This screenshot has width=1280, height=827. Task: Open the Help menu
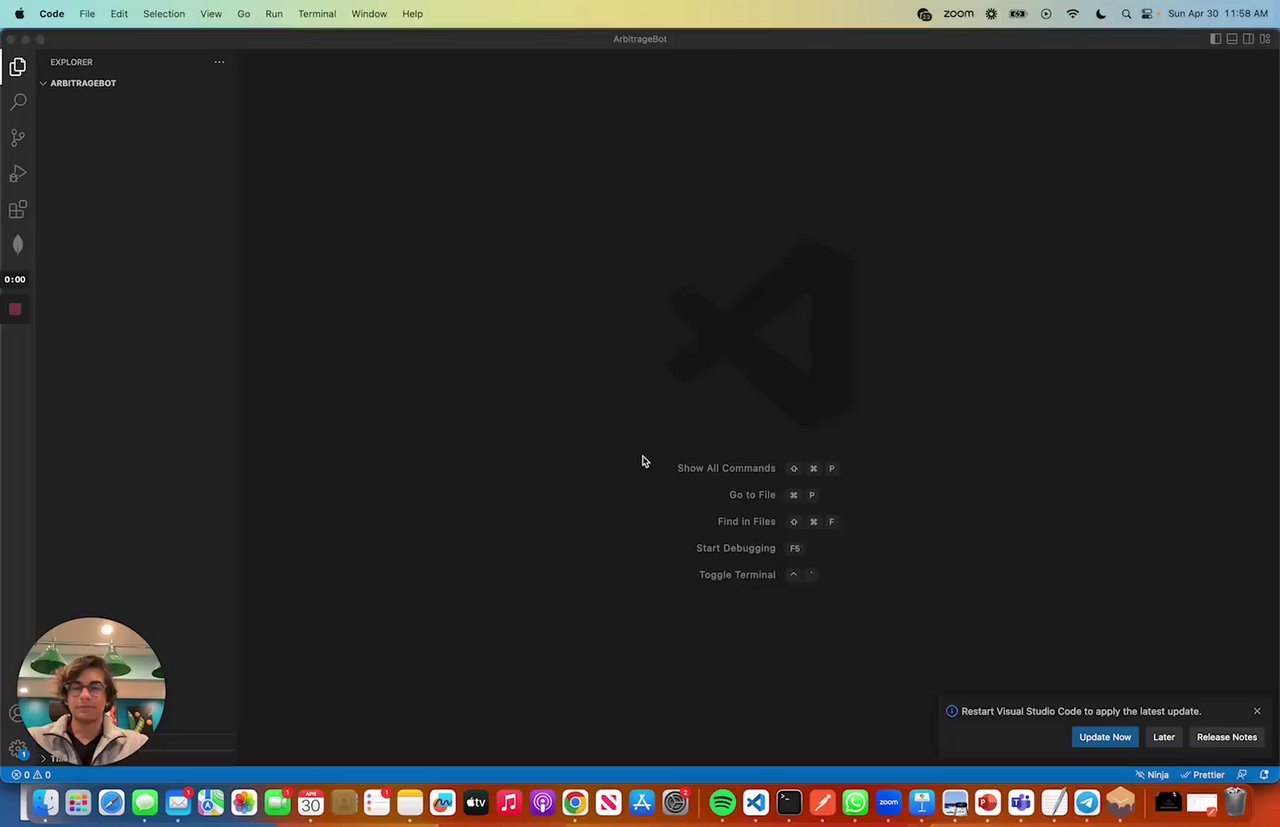(x=413, y=14)
